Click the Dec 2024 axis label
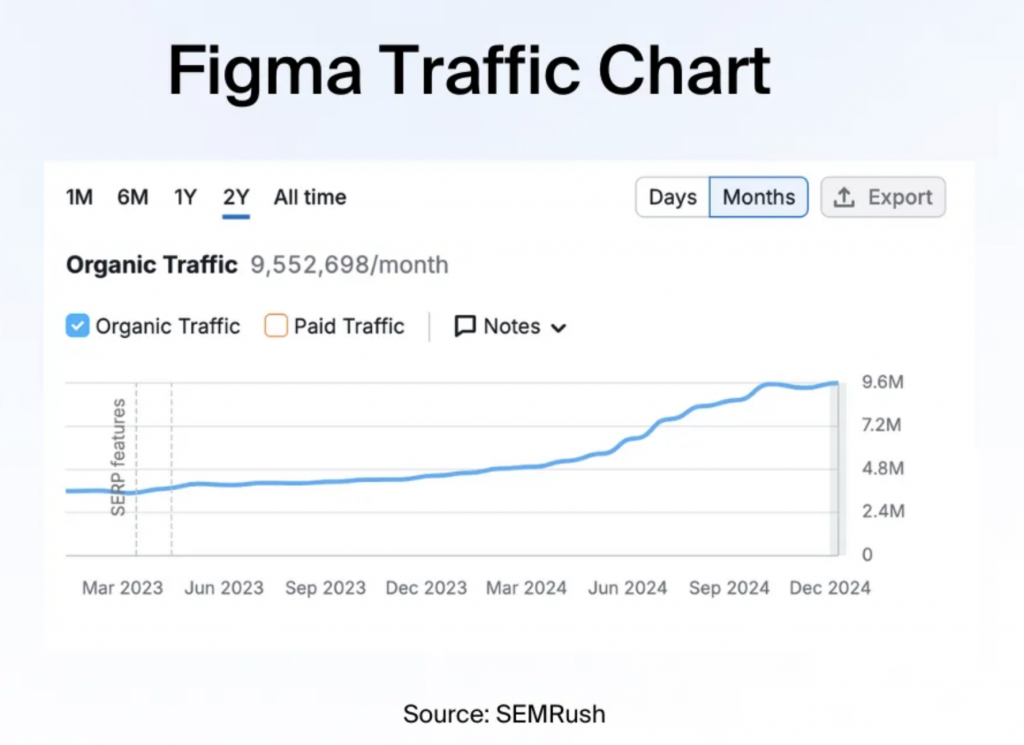This screenshot has width=1024, height=745. tap(830, 588)
